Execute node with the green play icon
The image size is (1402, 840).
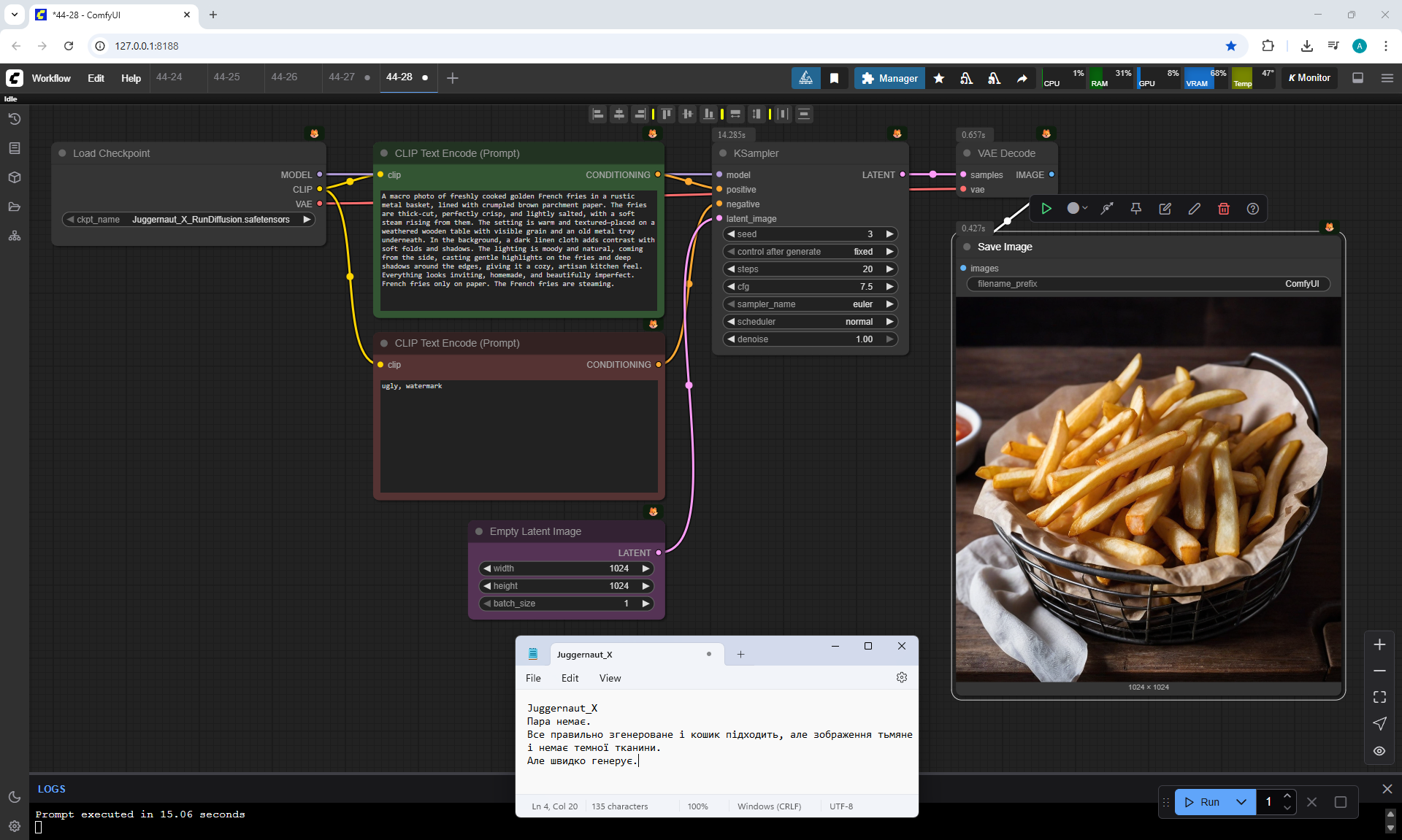tap(1046, 209)
